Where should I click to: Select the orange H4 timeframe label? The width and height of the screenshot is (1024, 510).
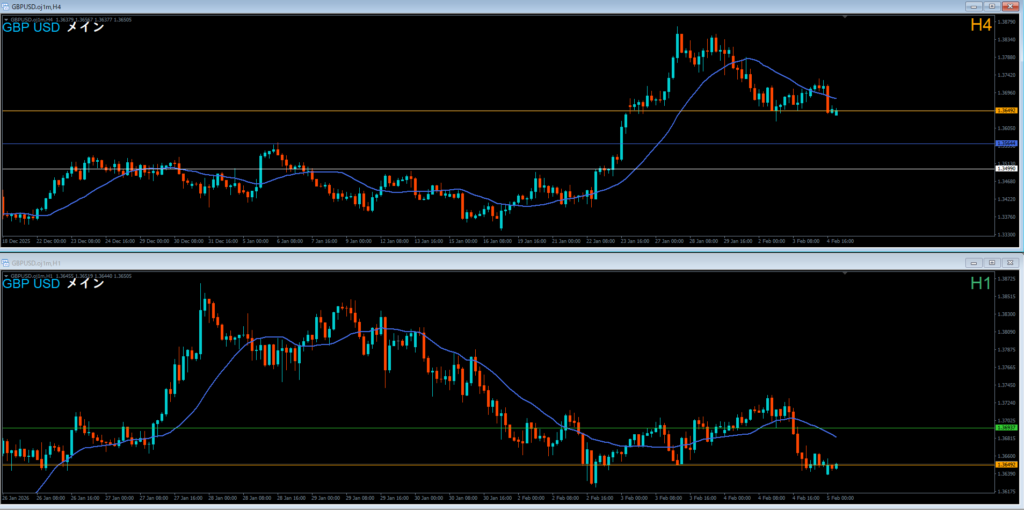[981, 26]
